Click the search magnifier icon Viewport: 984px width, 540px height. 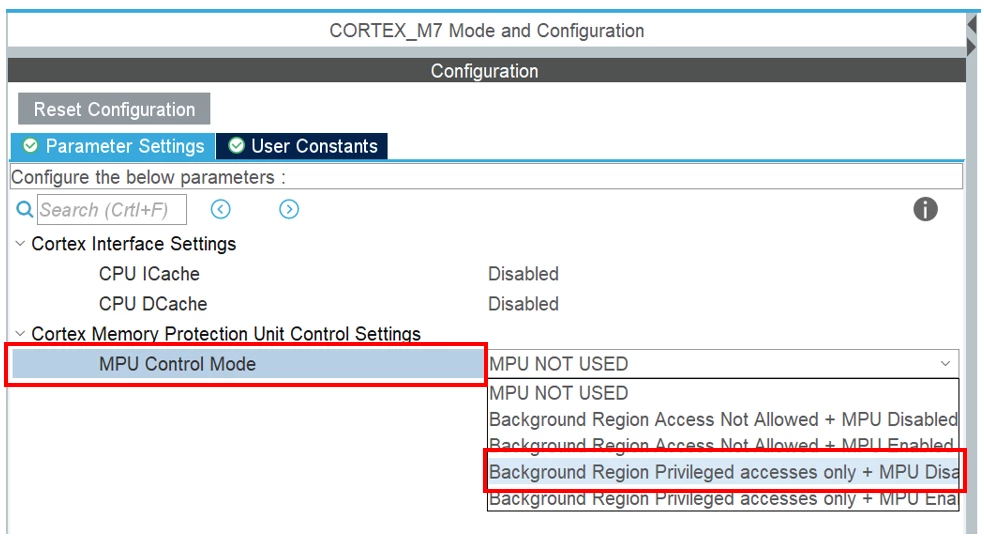pos(24,209)
